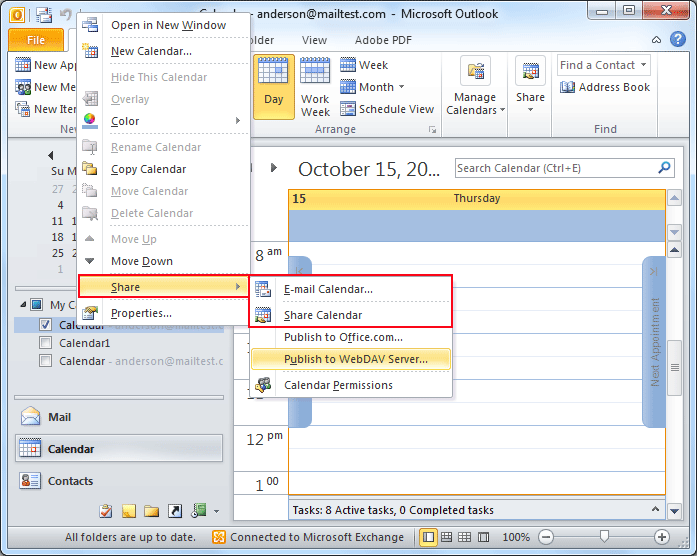697x556 pixels.
Task: Switch to Calendar and Tasks status view
Action: [x=446, y=537]
